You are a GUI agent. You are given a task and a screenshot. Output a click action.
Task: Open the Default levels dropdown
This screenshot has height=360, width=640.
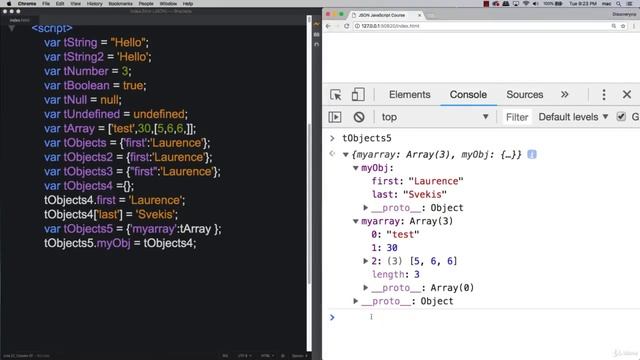click(573, 117)
